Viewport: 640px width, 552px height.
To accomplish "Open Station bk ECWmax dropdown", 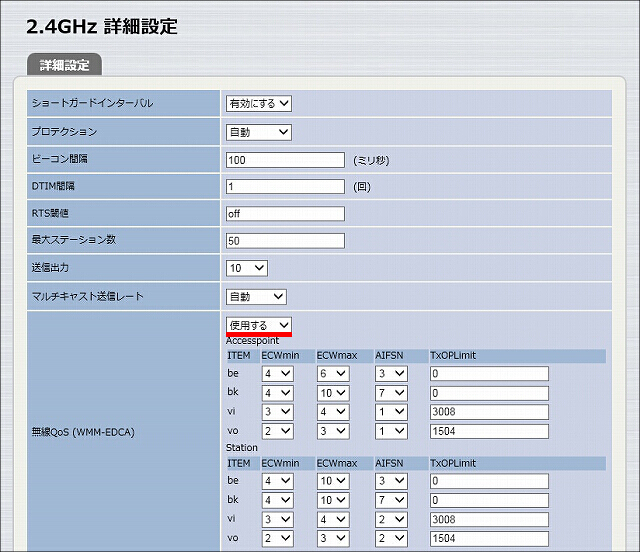I will [333, 501].
